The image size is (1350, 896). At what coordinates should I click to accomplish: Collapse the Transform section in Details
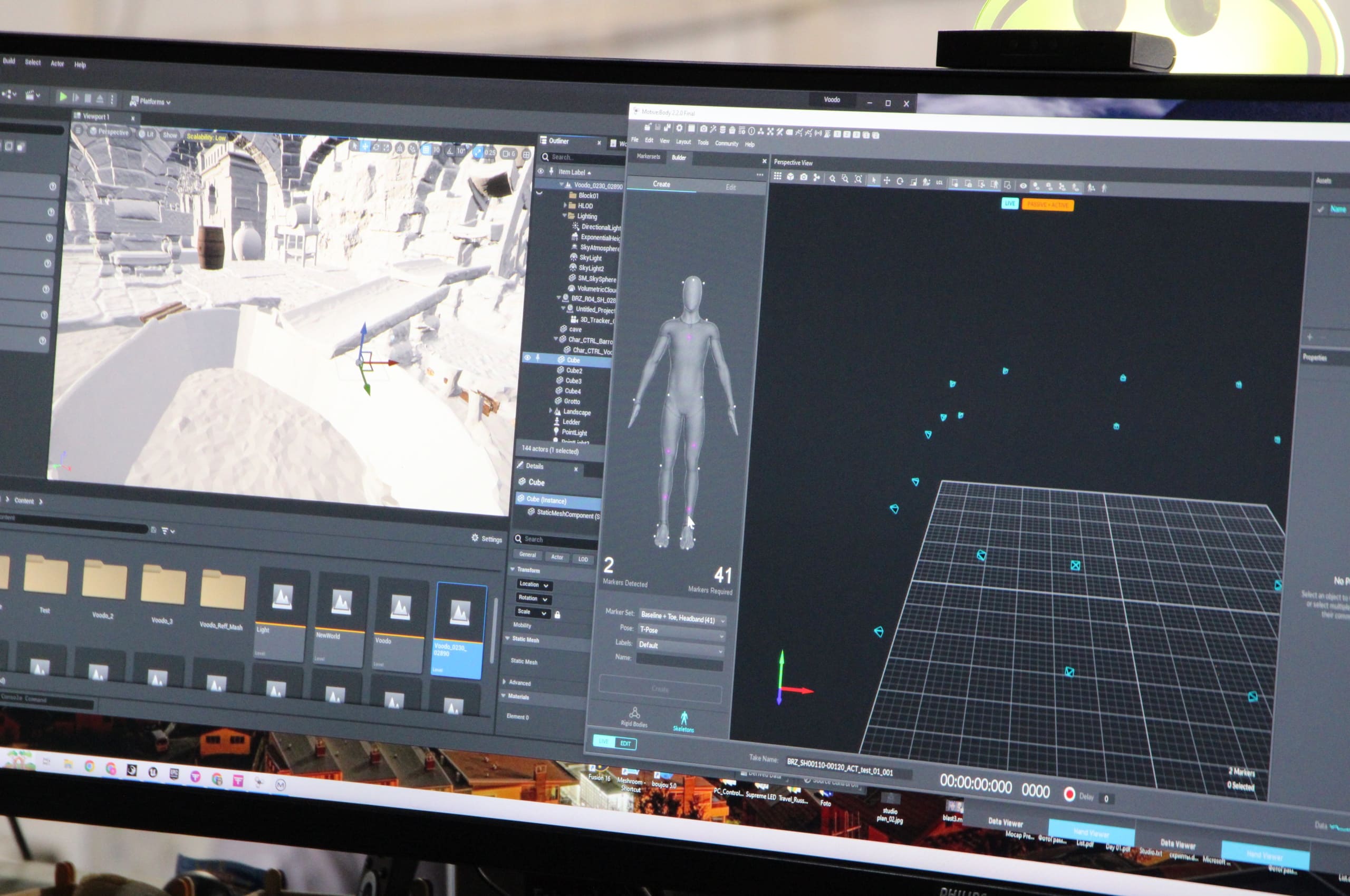(x=513, y=569)
